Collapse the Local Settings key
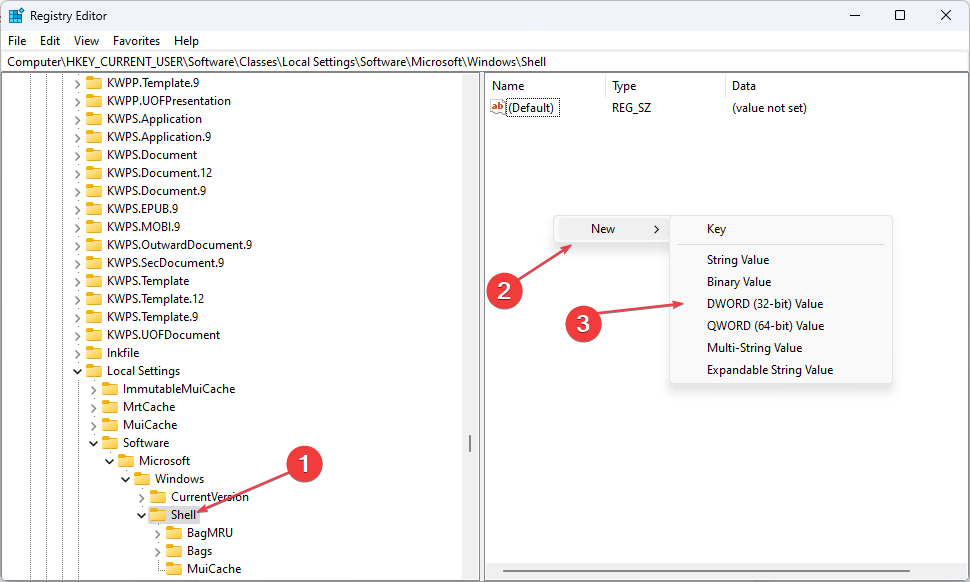The image size is (970, 582). pos(77,371)
